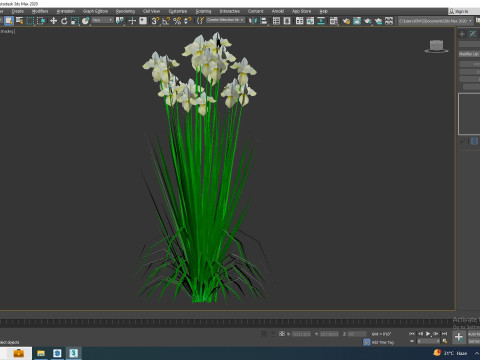Click the Sign In button

(461, 11)
